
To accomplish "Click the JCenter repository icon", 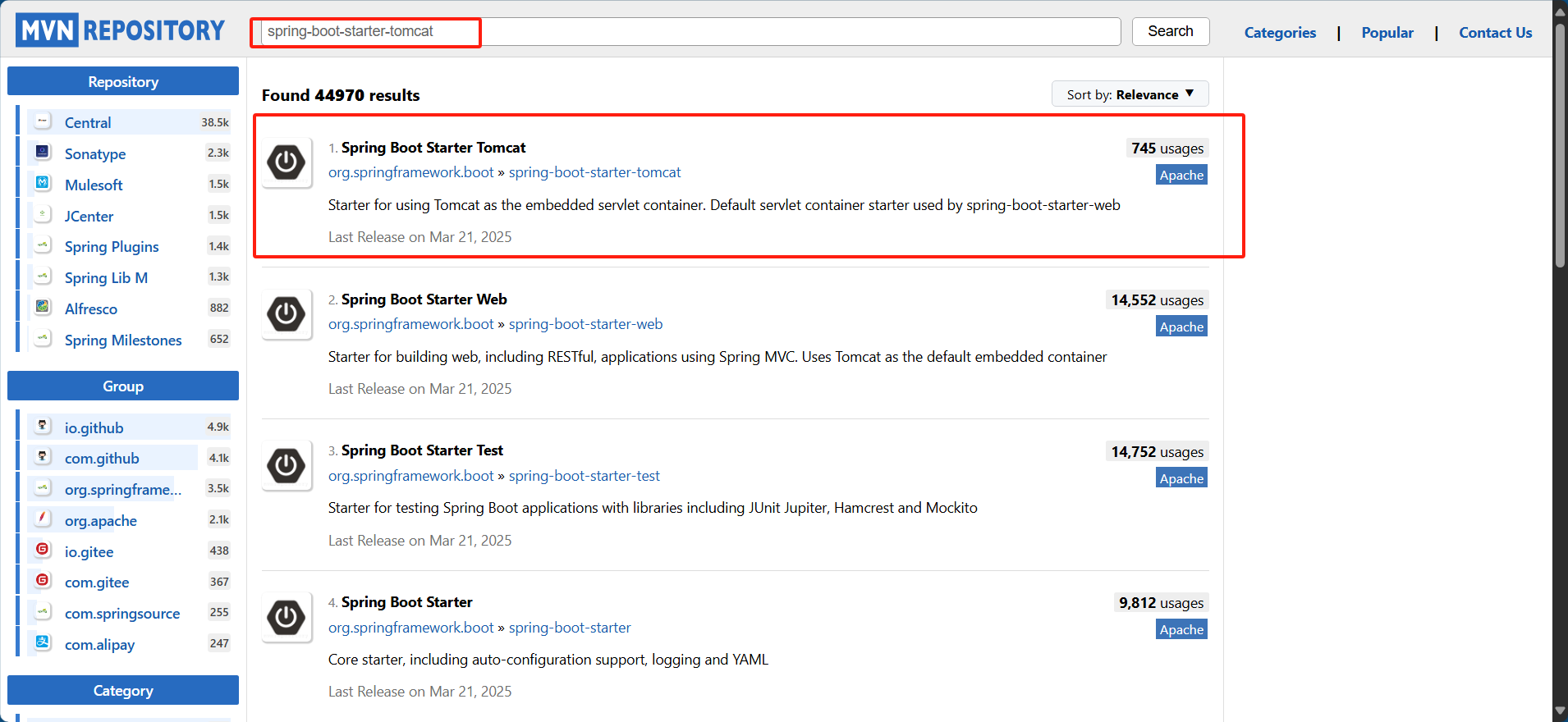I will pyautogui.click(x=43, y=215).
